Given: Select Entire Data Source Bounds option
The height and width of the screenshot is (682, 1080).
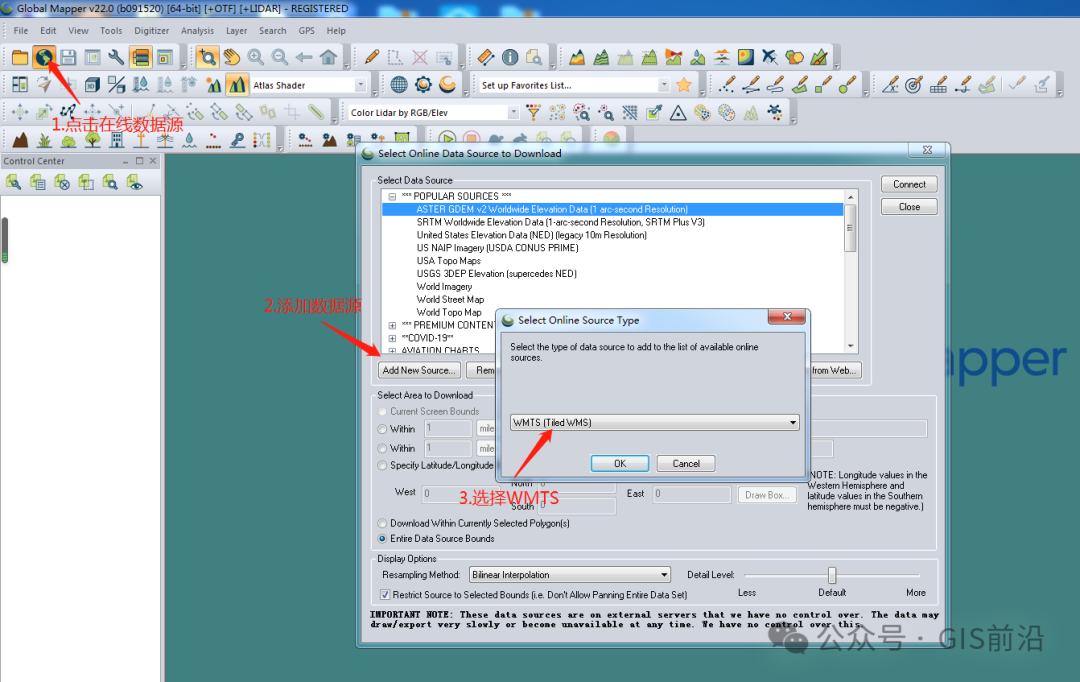Looking at the screenshot, I should (x=382, y=539).
